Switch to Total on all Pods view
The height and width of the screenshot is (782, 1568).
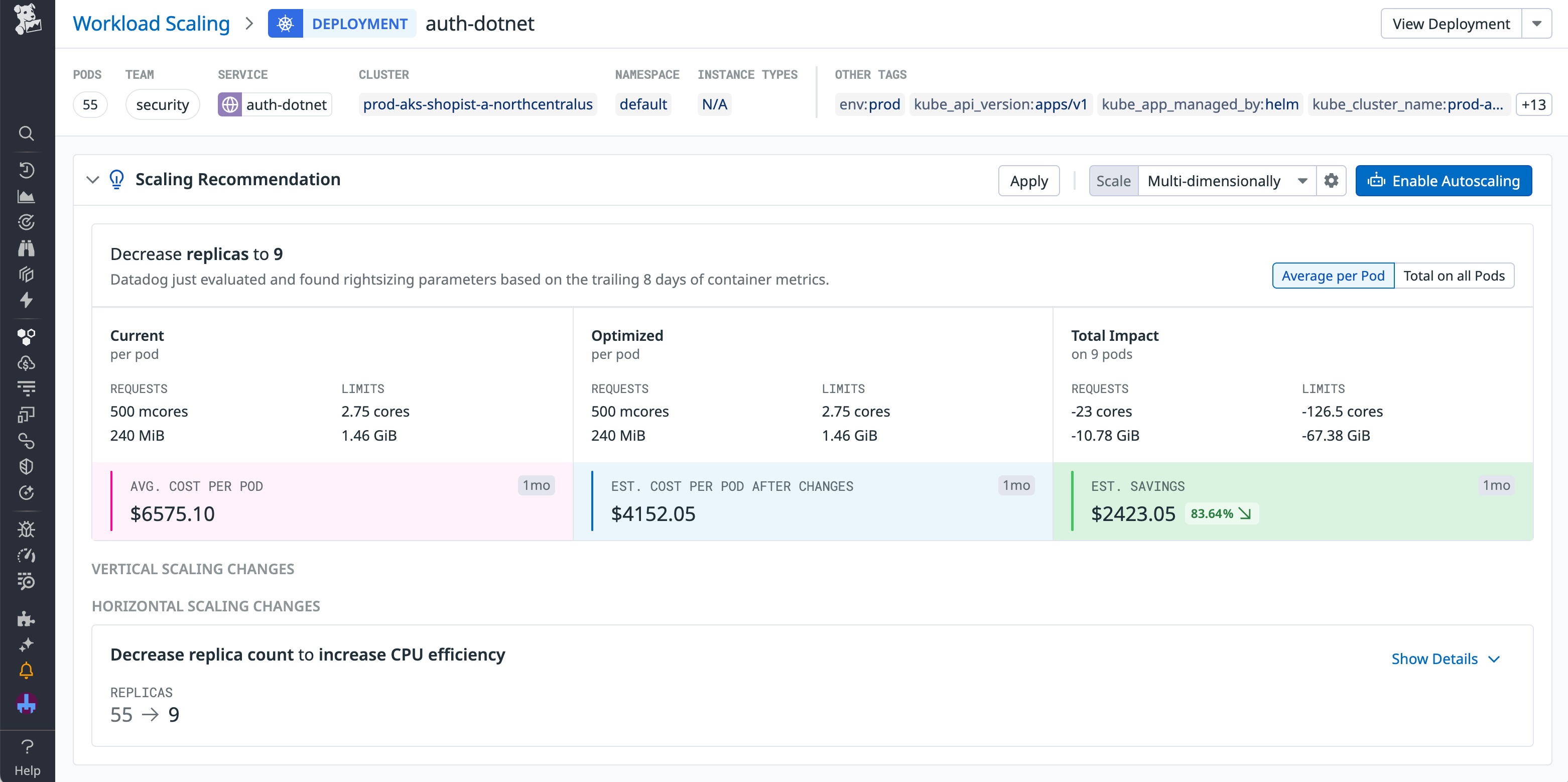click(x=1455, y=275)
